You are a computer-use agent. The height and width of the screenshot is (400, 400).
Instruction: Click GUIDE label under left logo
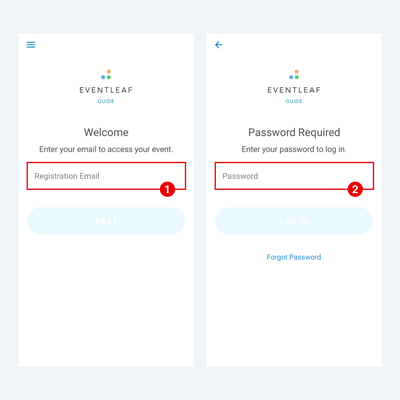(x=106, y=101)
